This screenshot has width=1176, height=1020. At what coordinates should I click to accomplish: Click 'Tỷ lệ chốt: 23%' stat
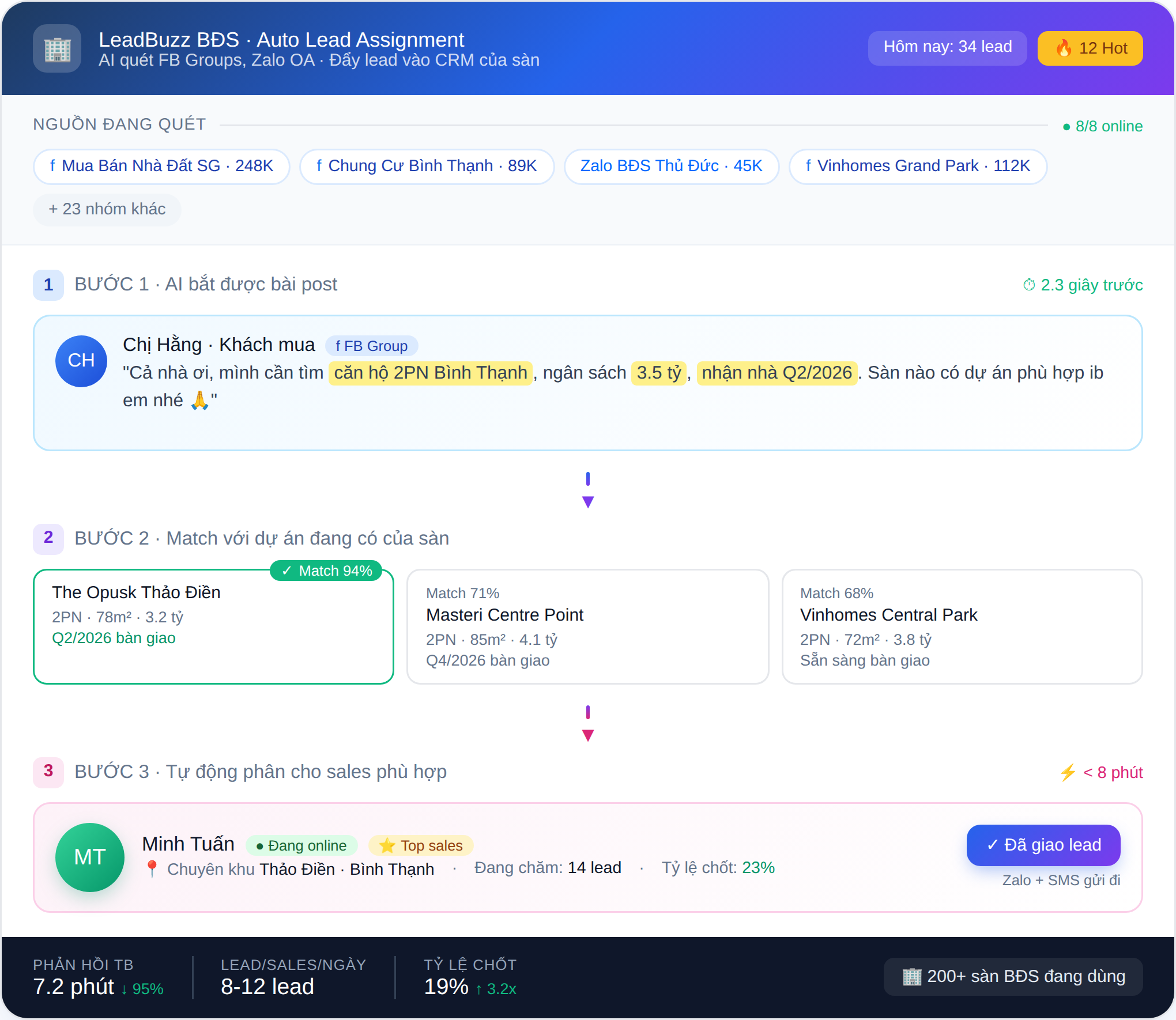click(718, 868)
